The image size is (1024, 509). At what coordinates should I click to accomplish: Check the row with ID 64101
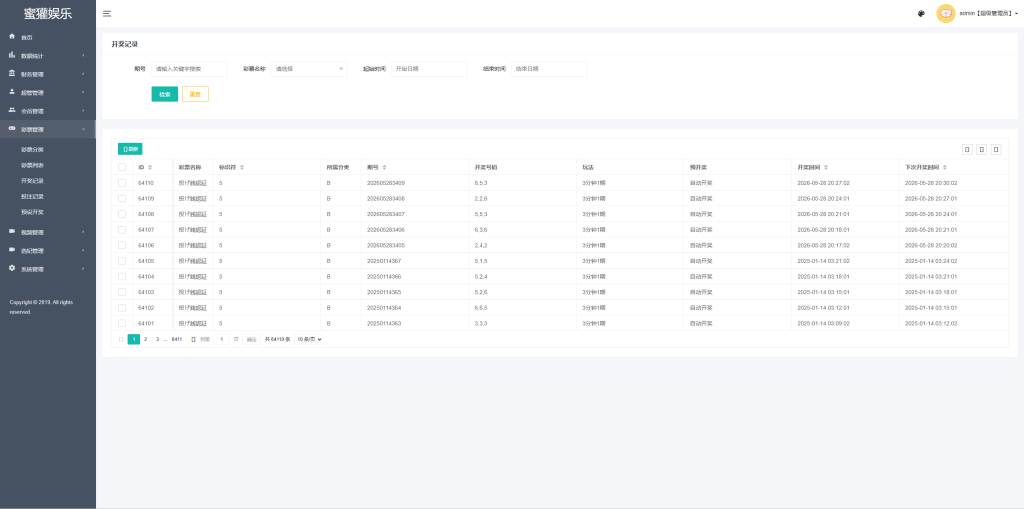(x=121, y=323)
